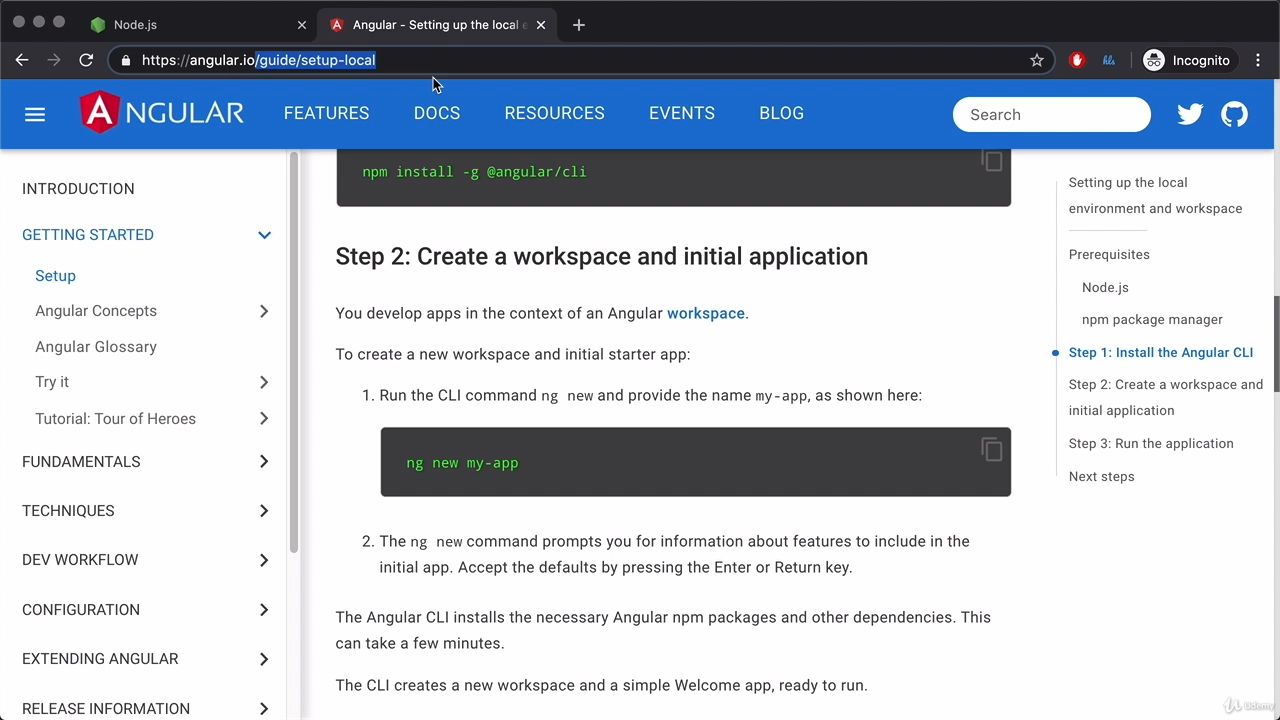Click the Incognito profile indicator
The width and height of the screenshot is (1280, 720).
[1187, 60]
